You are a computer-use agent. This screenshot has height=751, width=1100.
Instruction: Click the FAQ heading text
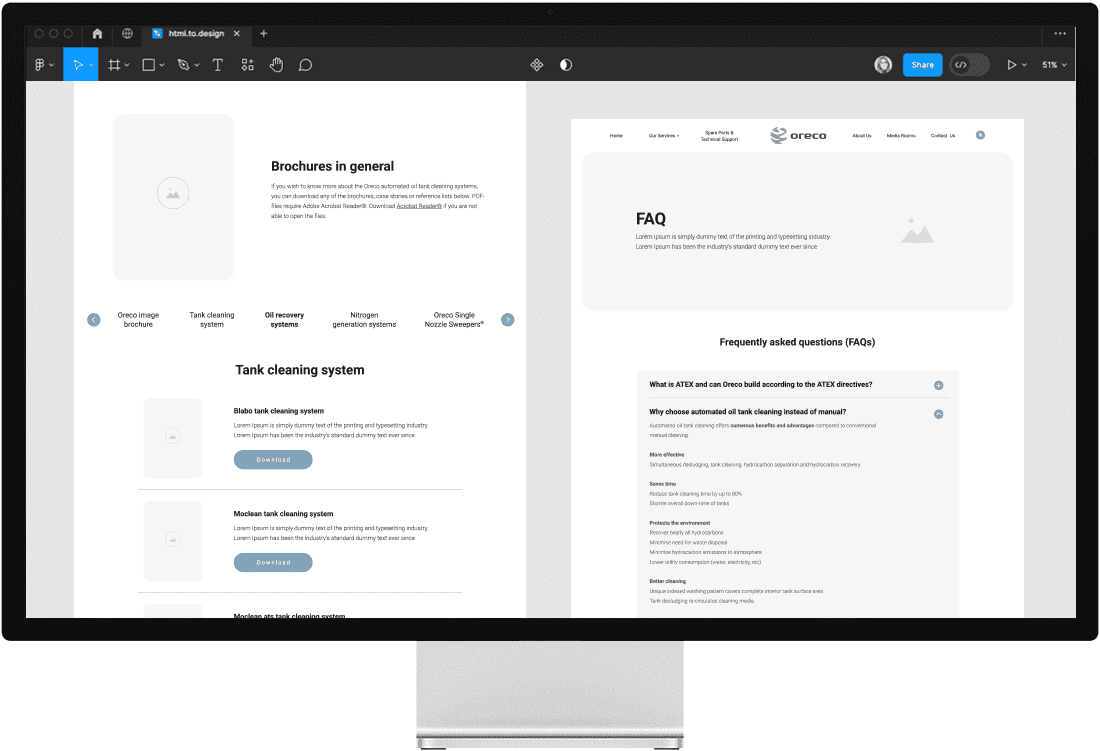point(650,219)
